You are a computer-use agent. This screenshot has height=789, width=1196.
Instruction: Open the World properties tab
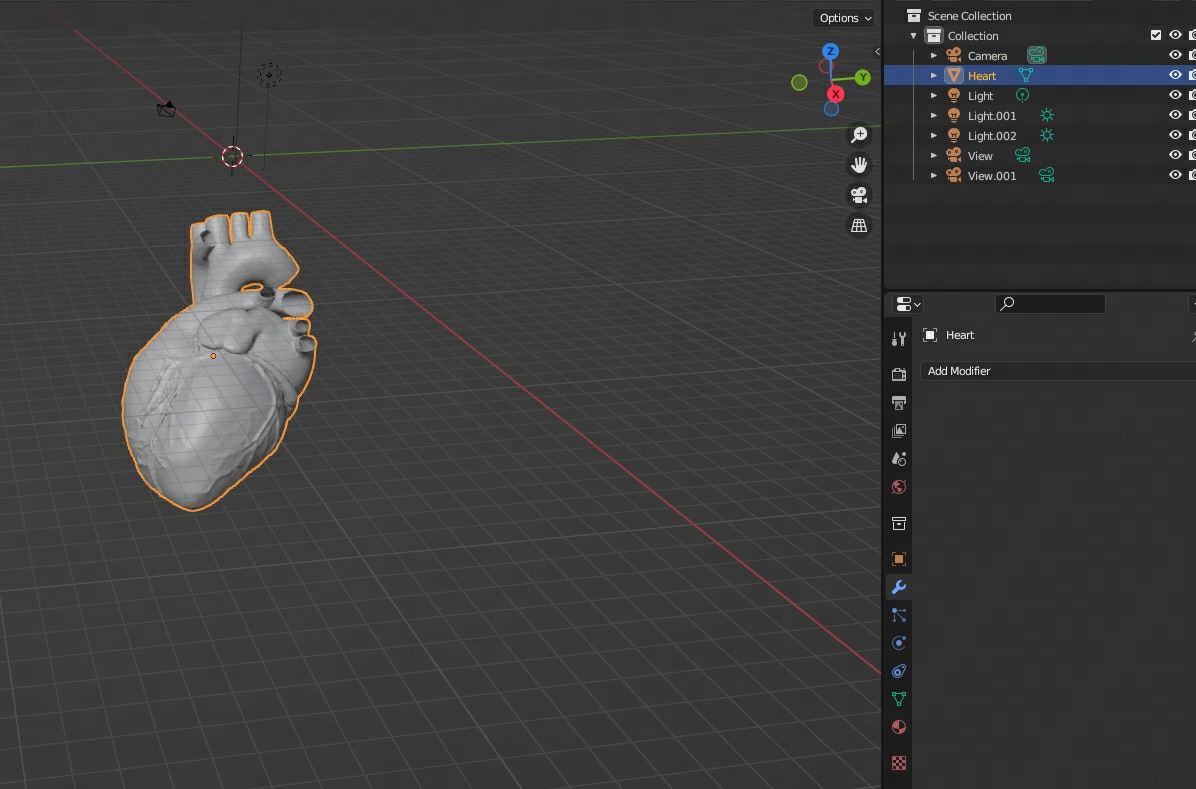pyautogui.click(x=899, y=487)
